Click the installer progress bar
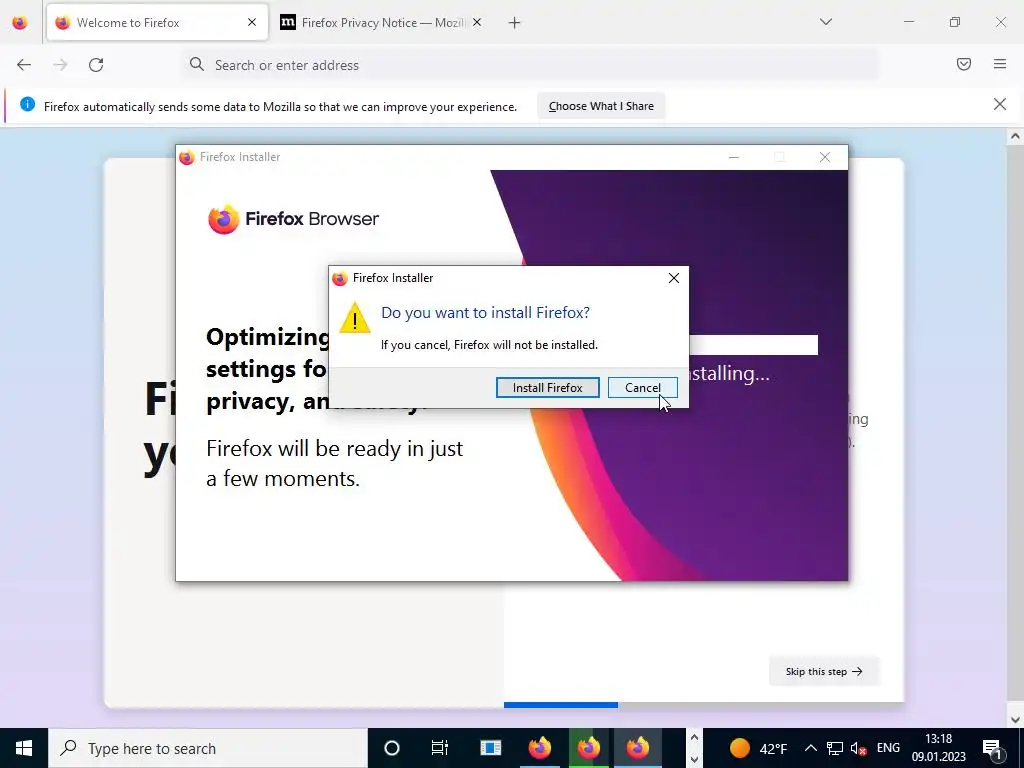The height and width of the screenshot is (768, 1024). [753, 345]
